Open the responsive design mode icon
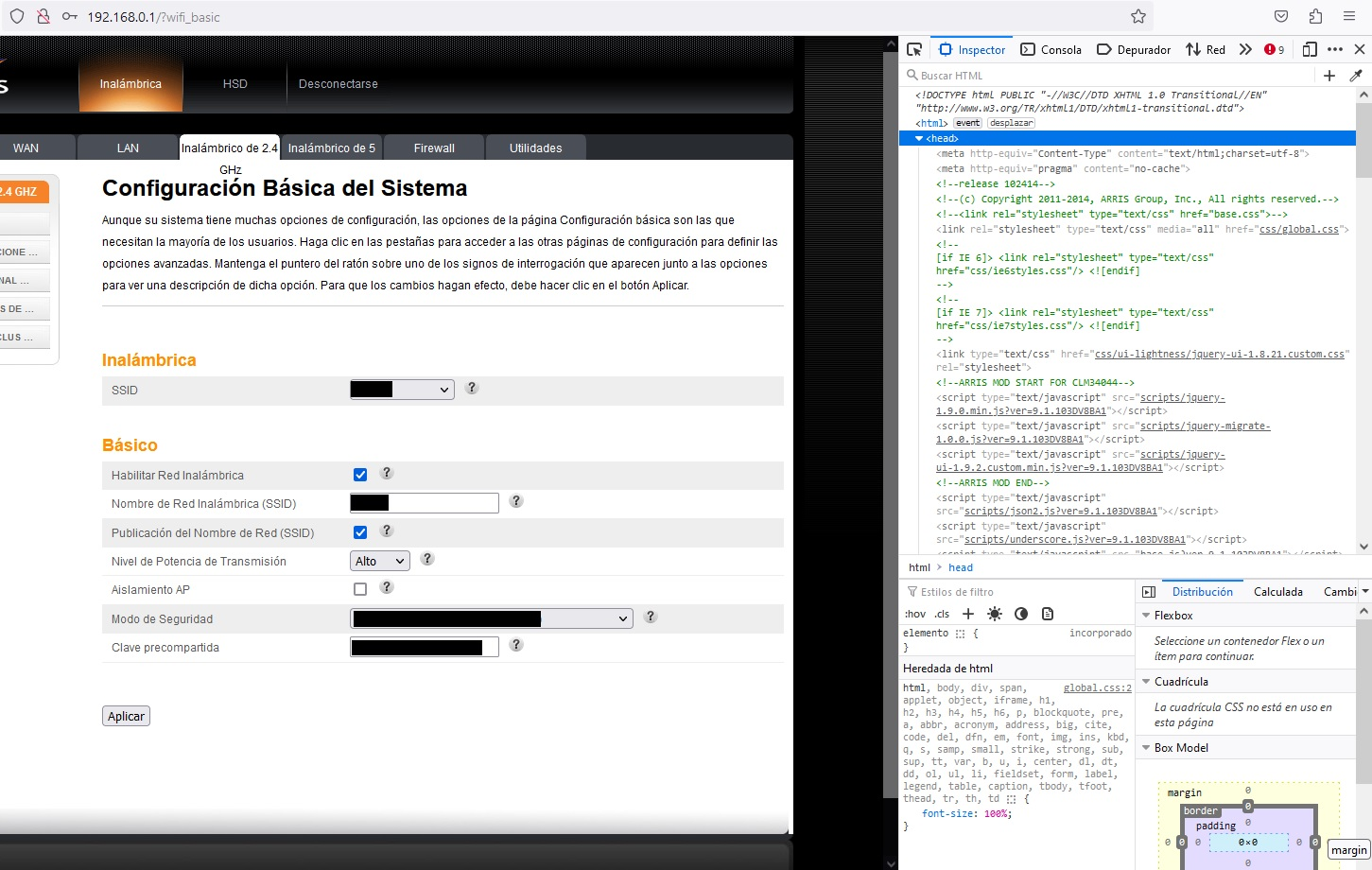This screenshot has width=1372, height=870. pos(1310,49)
